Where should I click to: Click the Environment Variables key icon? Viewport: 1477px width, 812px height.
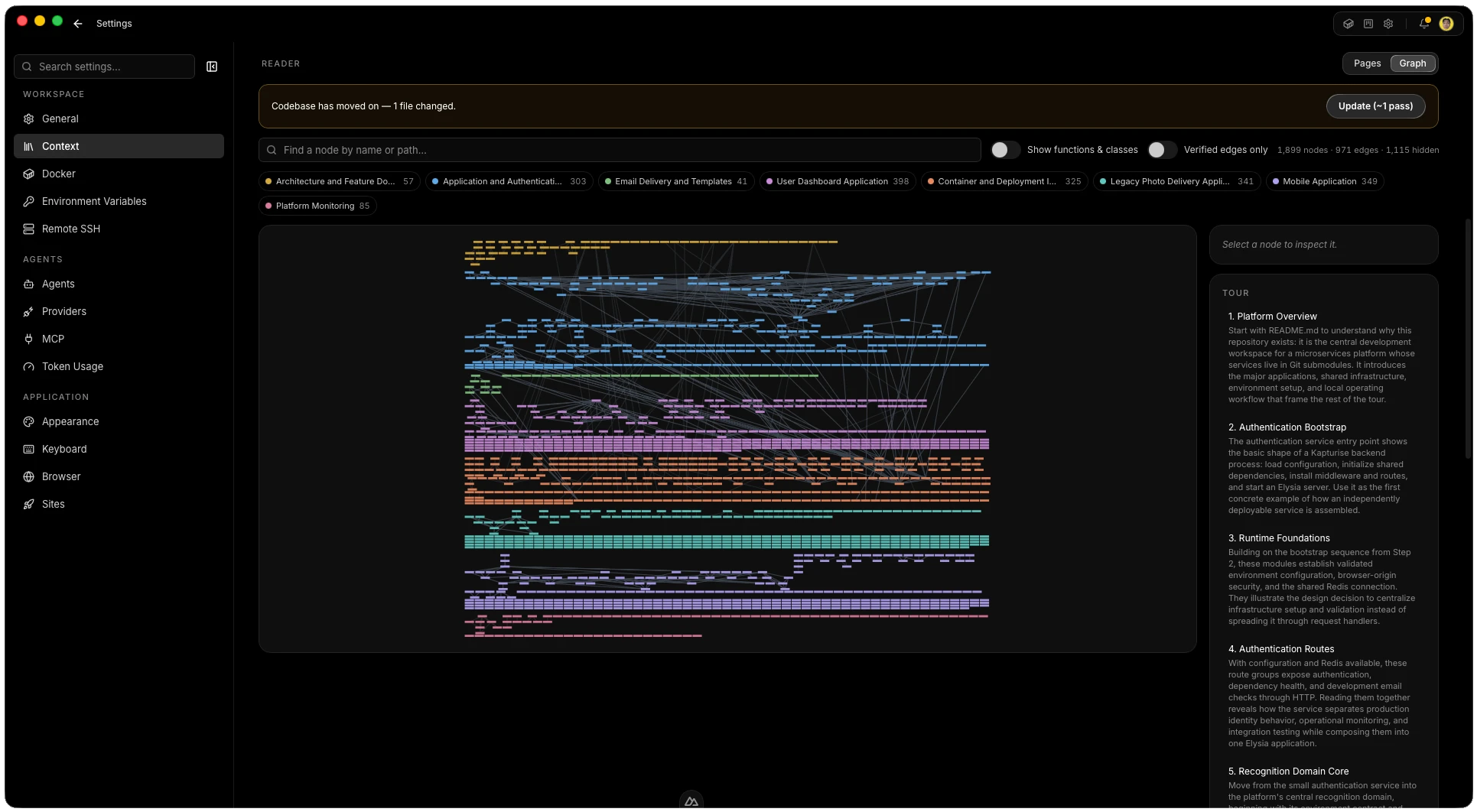29,201
